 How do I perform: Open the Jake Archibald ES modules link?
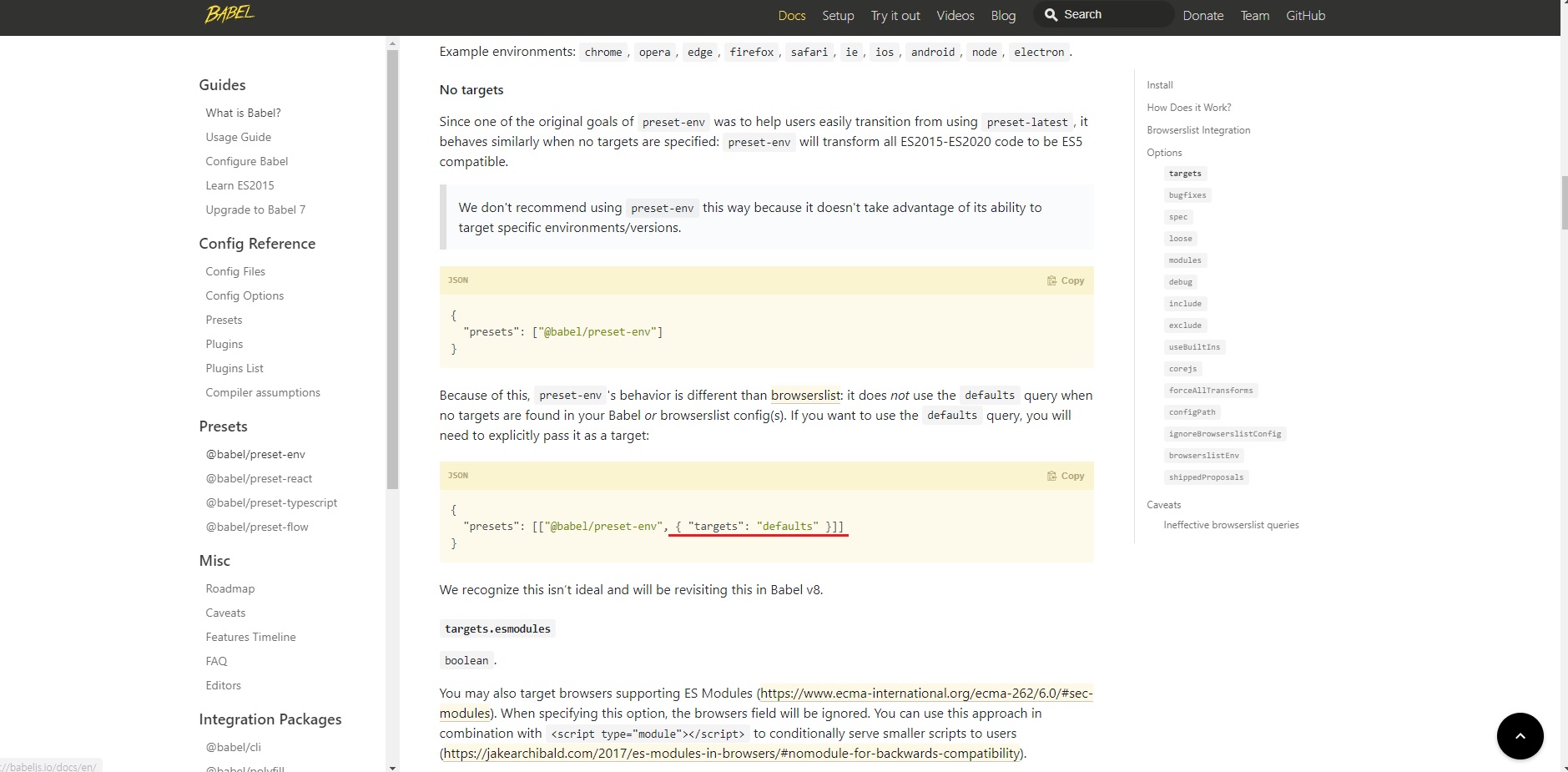tap(731, 754)
